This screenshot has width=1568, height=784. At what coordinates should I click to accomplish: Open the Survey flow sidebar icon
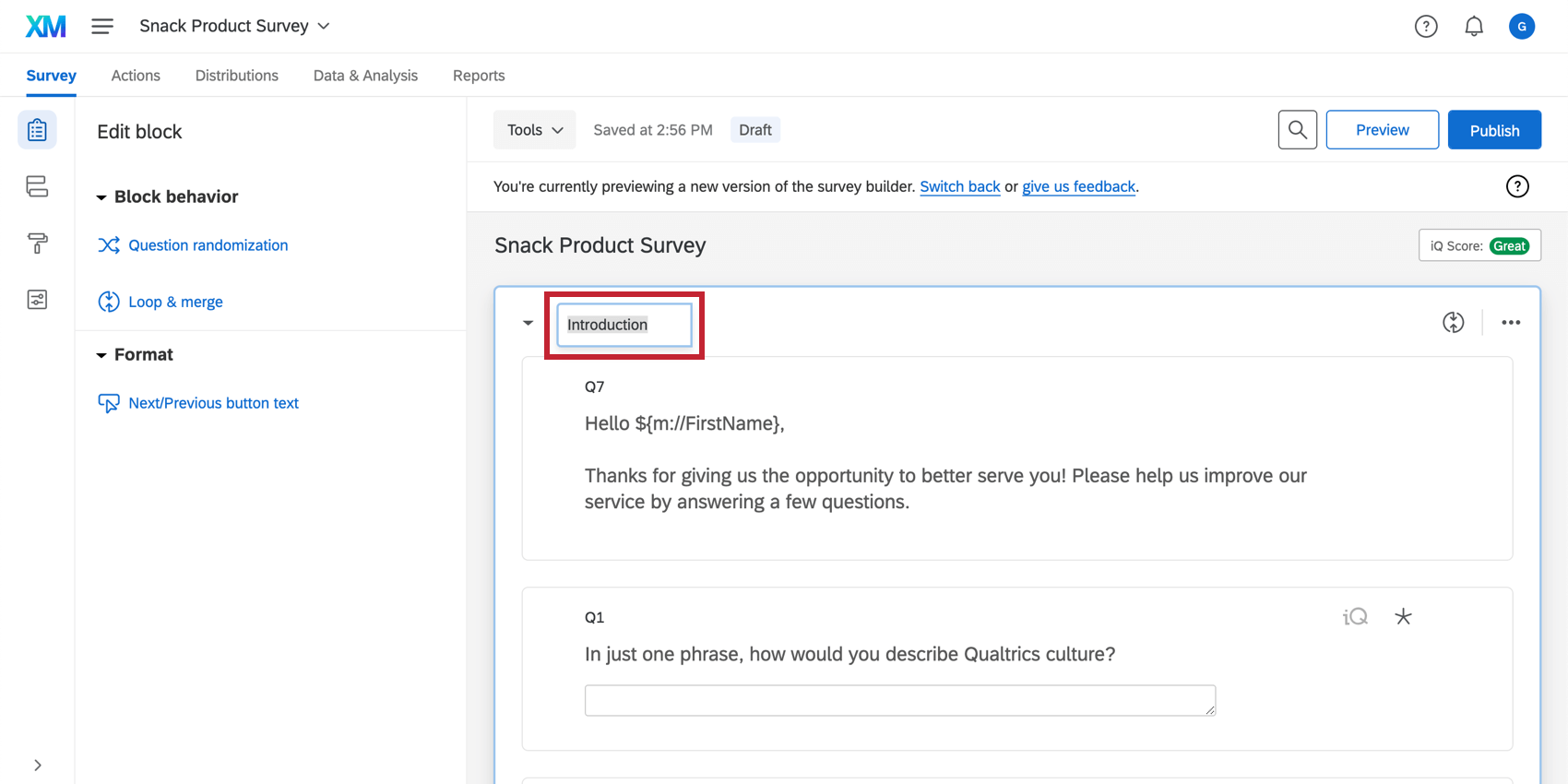(37, 186)
